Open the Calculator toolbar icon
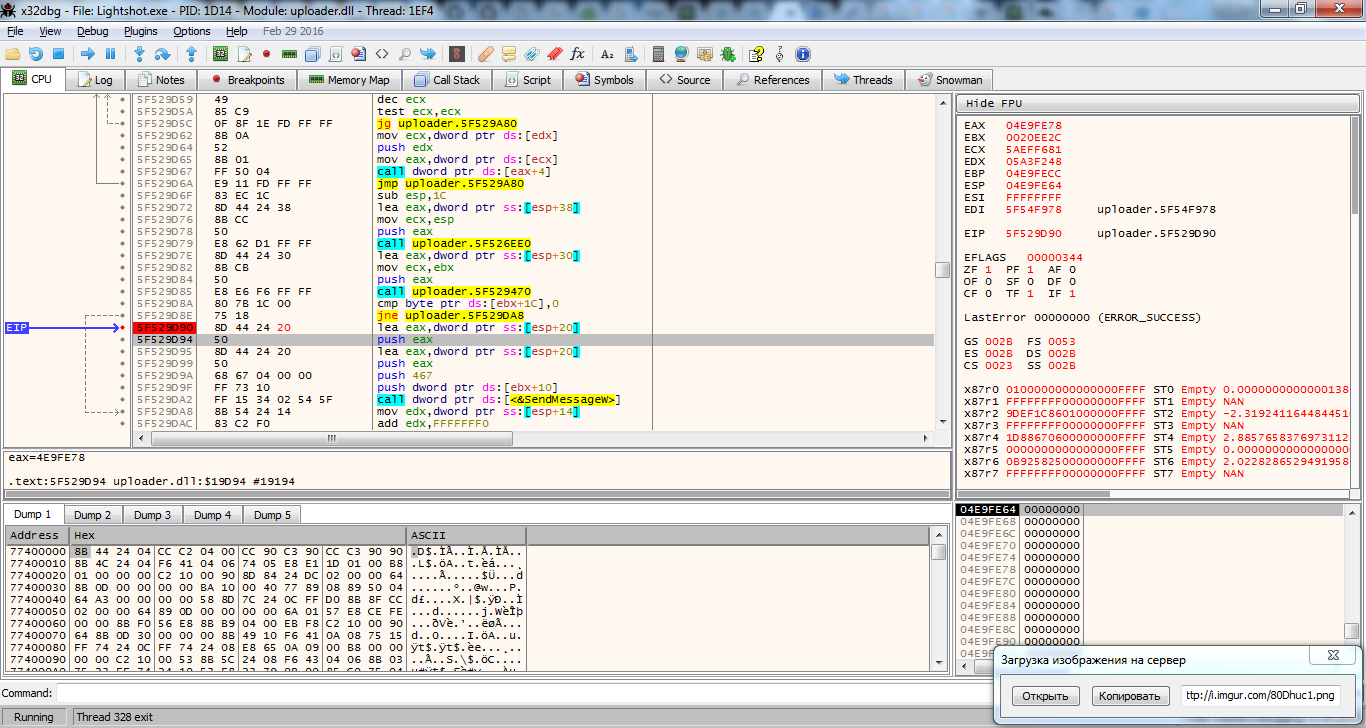Viewport: 1366px width, 728px height. click(x=657, y=54)
